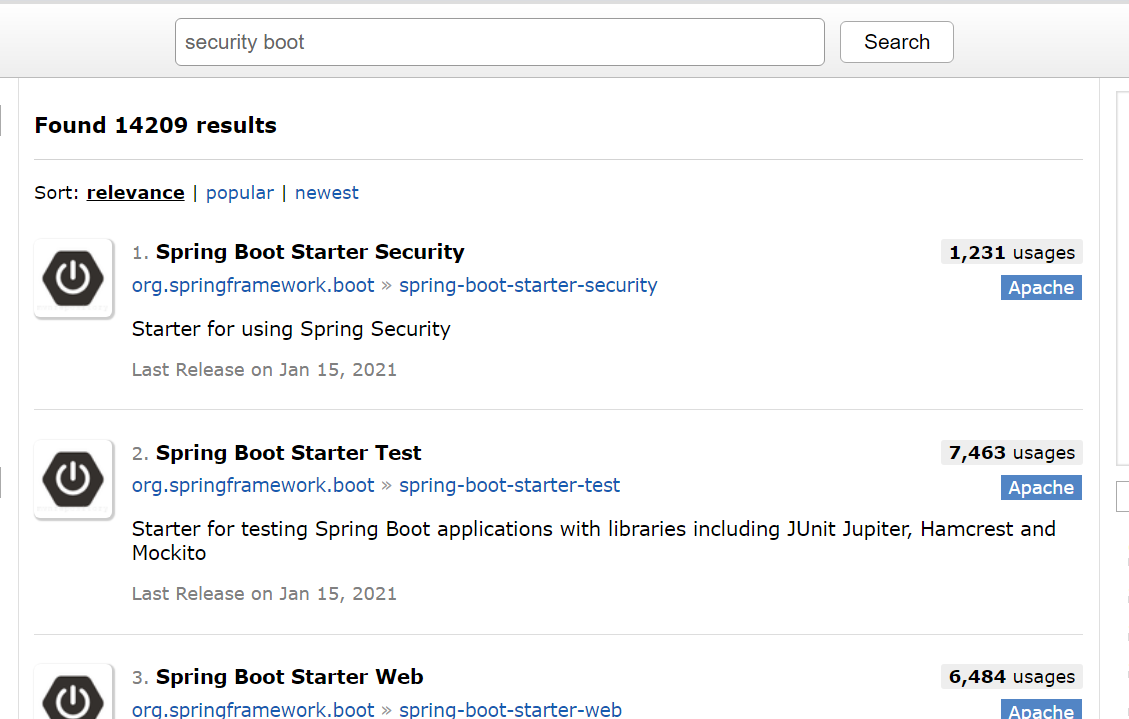Open spring-boot-starter-security artifact link

[528, 285]
